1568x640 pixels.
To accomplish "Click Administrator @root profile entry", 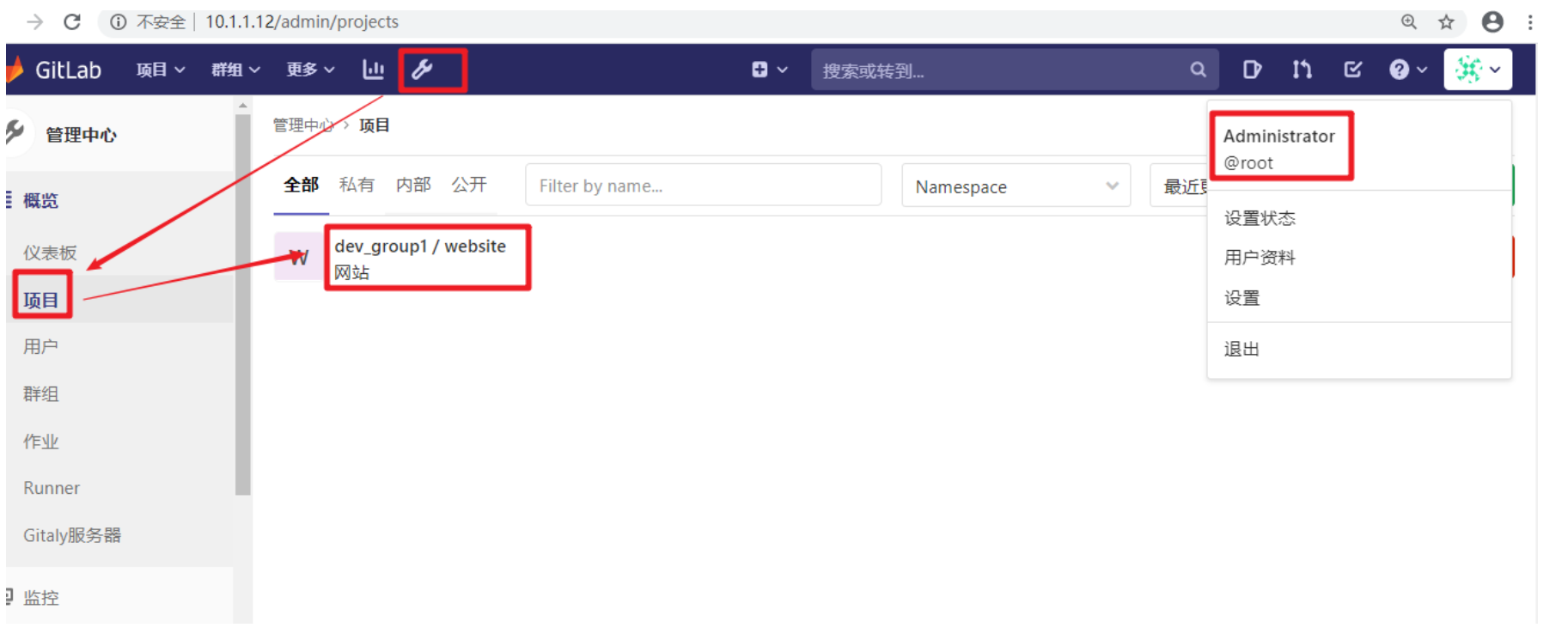I will pos(1279,149).
